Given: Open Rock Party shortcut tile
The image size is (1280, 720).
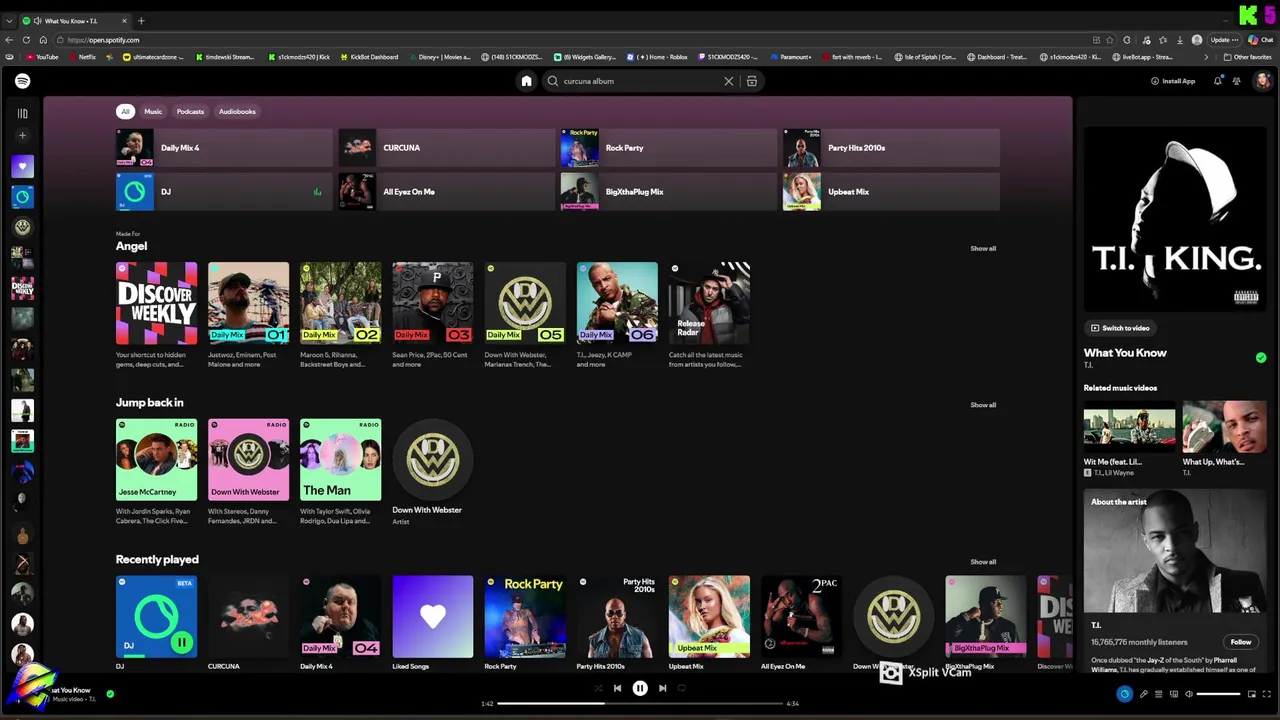Looking at the screenshot, I should (x=669, y=148).
